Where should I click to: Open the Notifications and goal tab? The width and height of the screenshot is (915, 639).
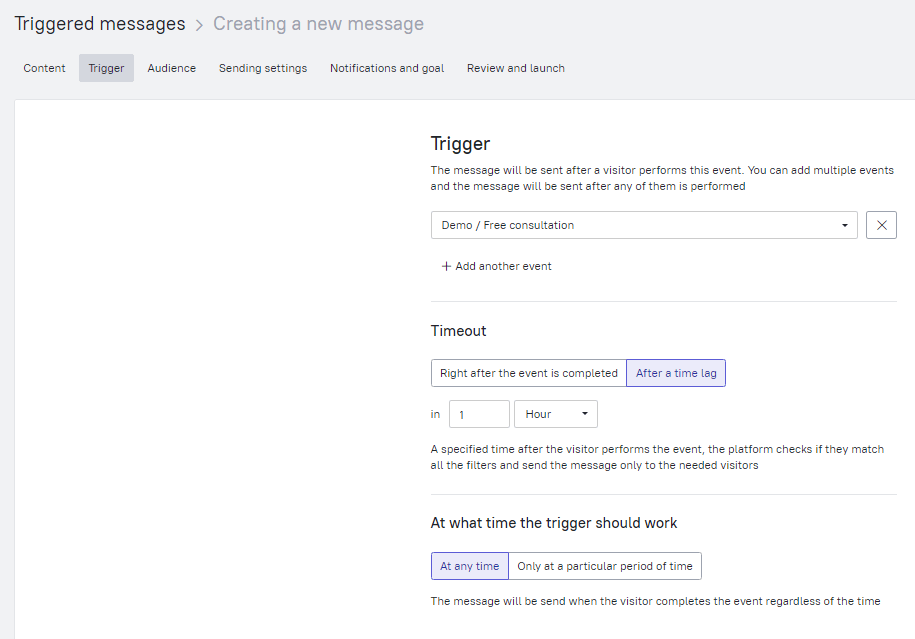pos(387,68)
